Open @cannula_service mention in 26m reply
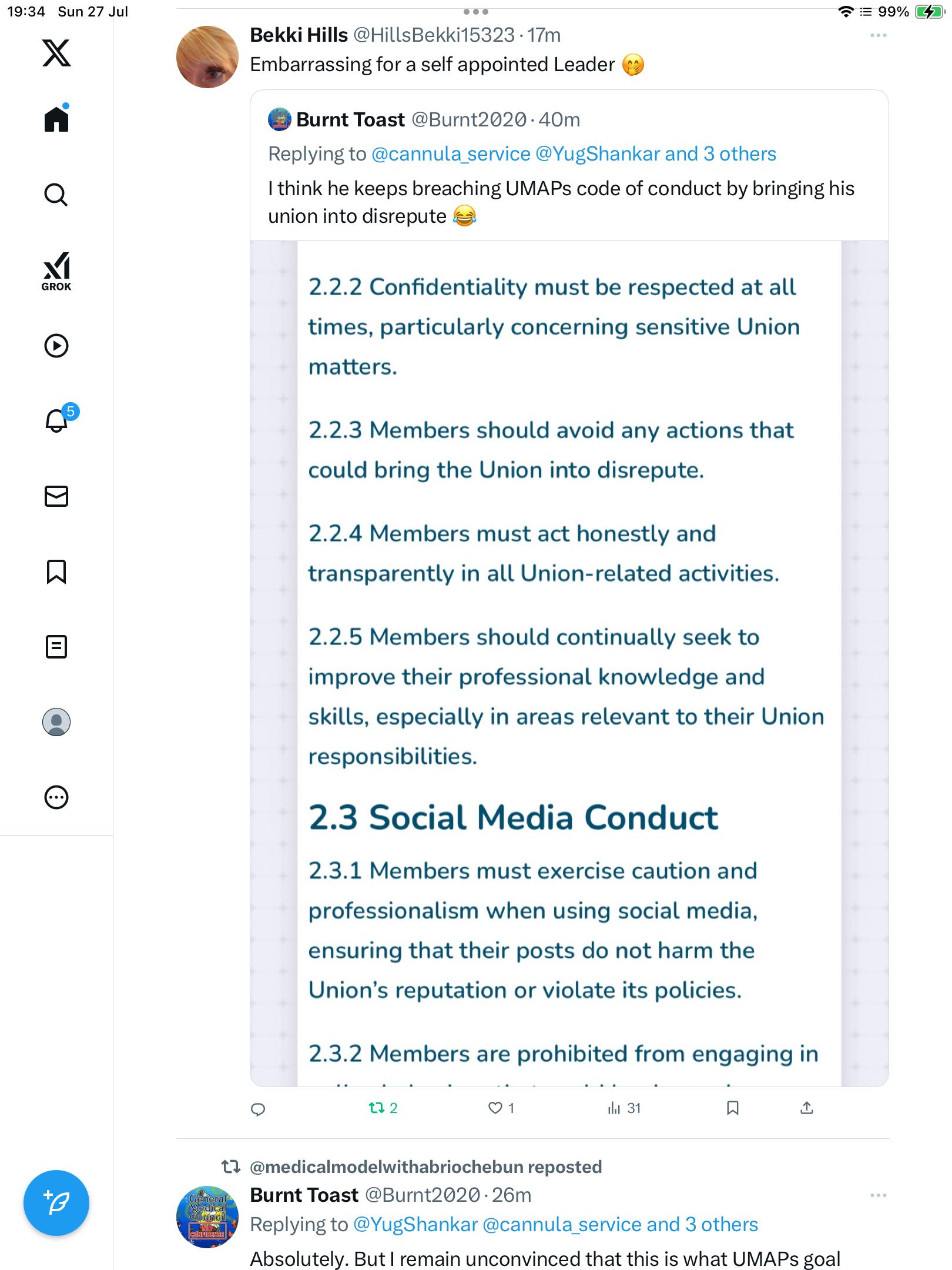The image size is (952, 1270). (562, 1225)
